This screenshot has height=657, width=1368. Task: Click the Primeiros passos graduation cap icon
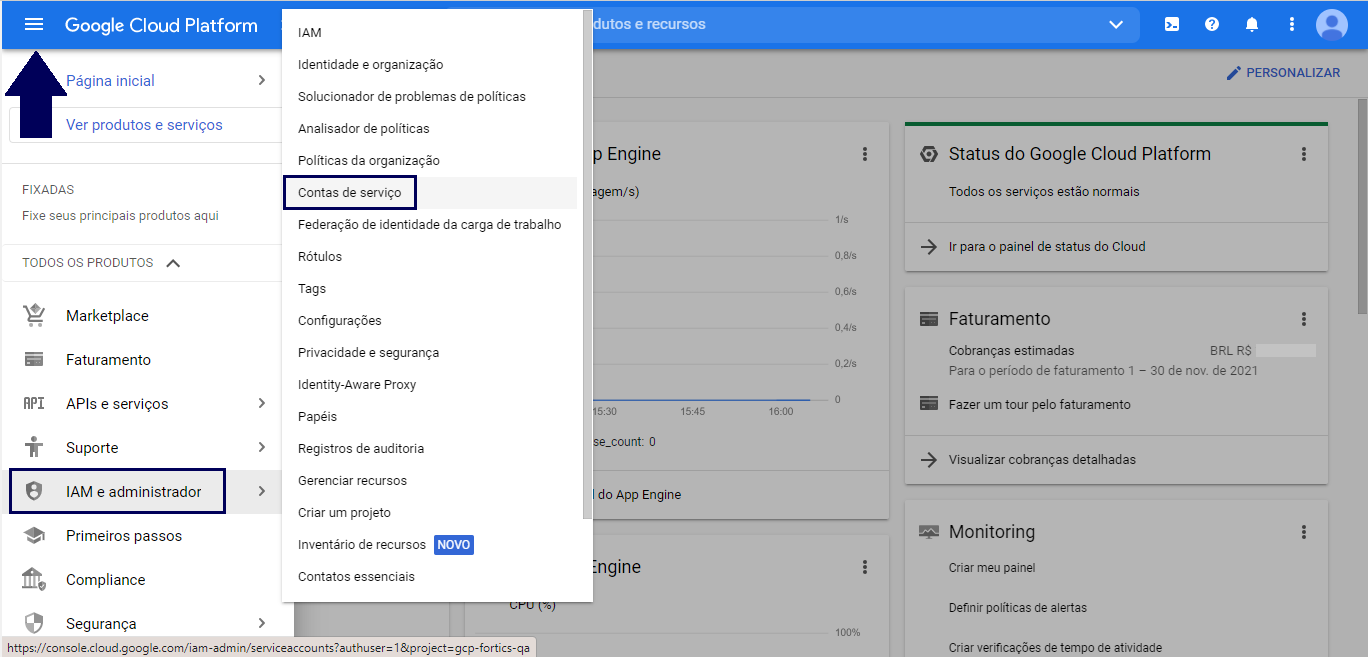(x=34, y=536)
